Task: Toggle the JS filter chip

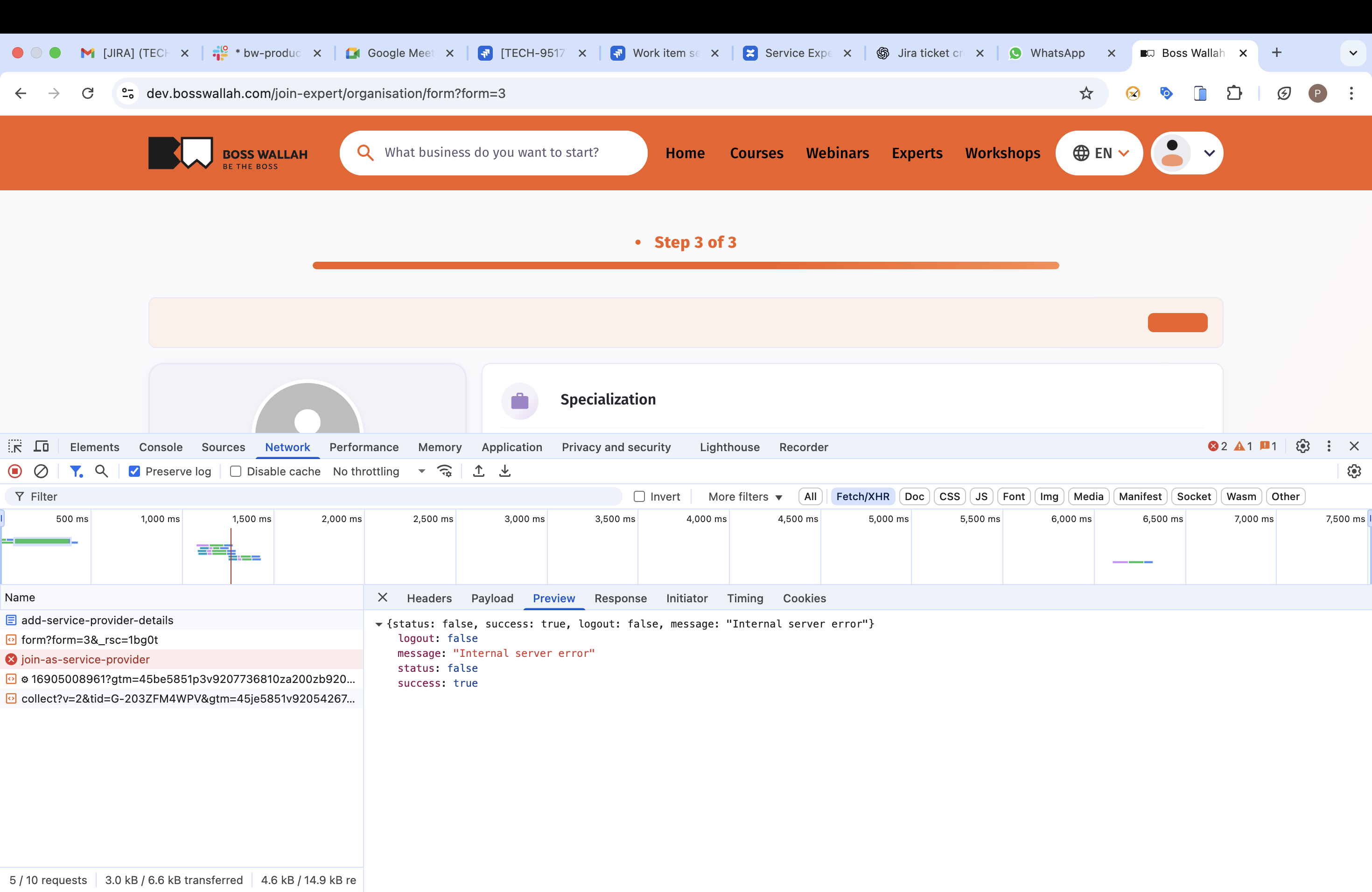Action: pyautogui.click(x=981, y=497)
